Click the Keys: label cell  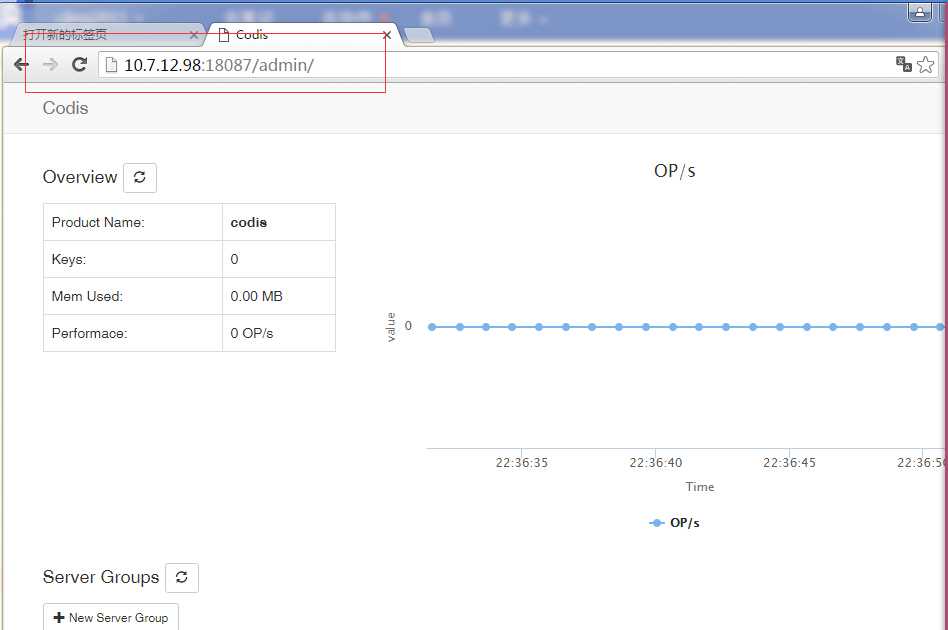[x=133, y=259]
